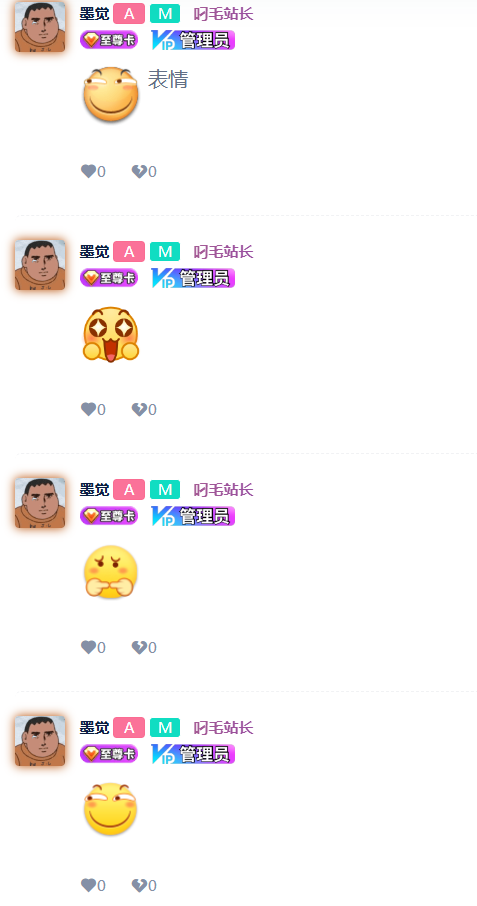
Task: Open the first commenter's avatar
Action: 40,27
